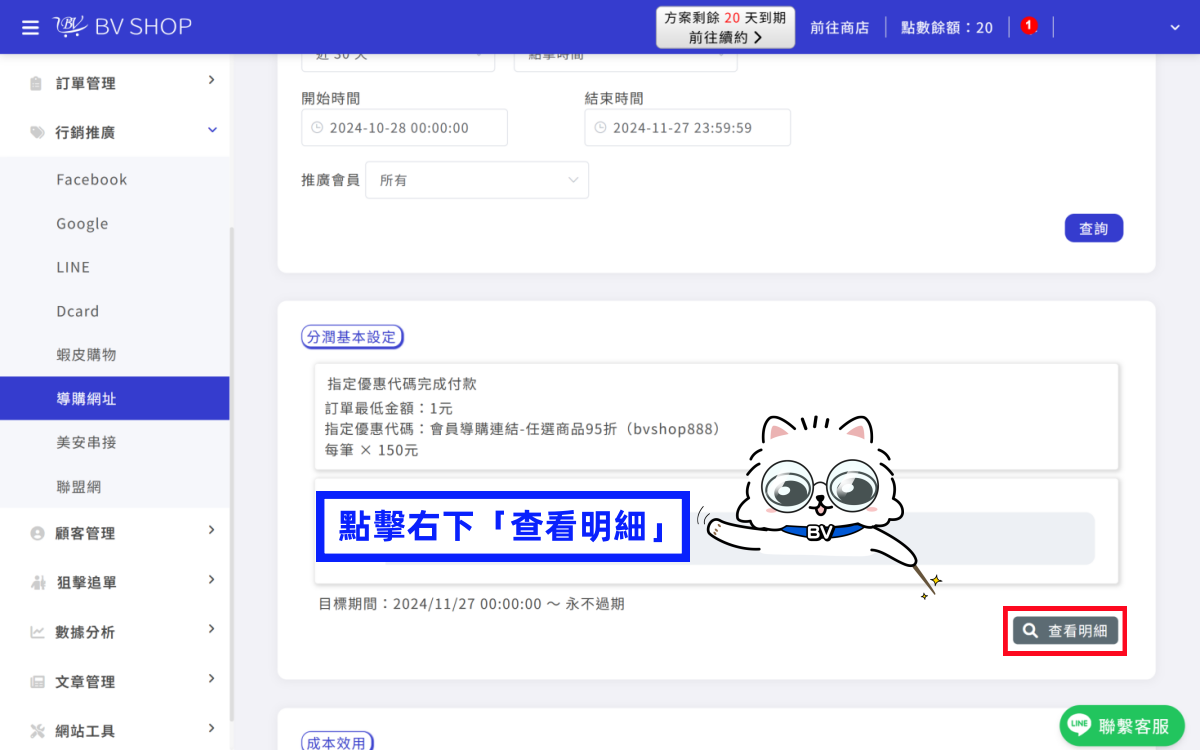Click the 每筆 × 150元 text

(x=372, y=451)
